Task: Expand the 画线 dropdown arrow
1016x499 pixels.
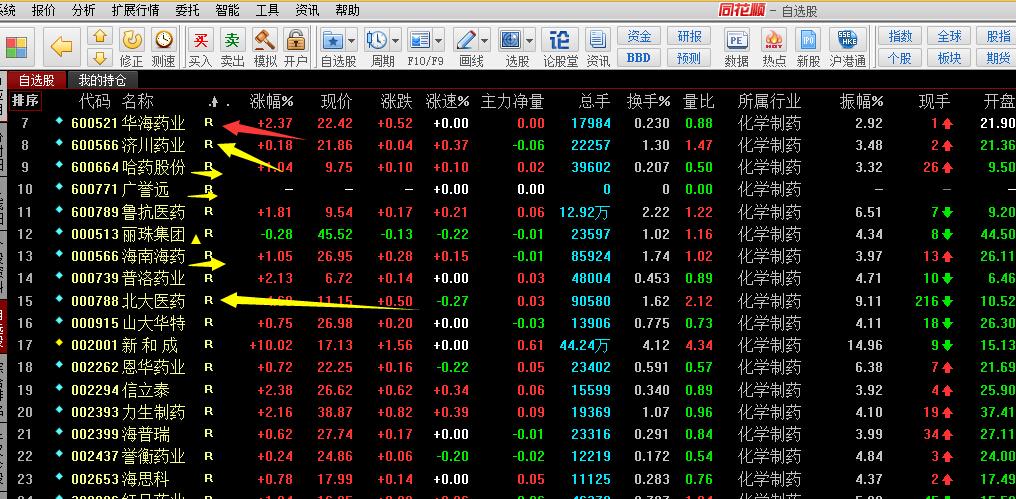Action: (x=485, y=41)
